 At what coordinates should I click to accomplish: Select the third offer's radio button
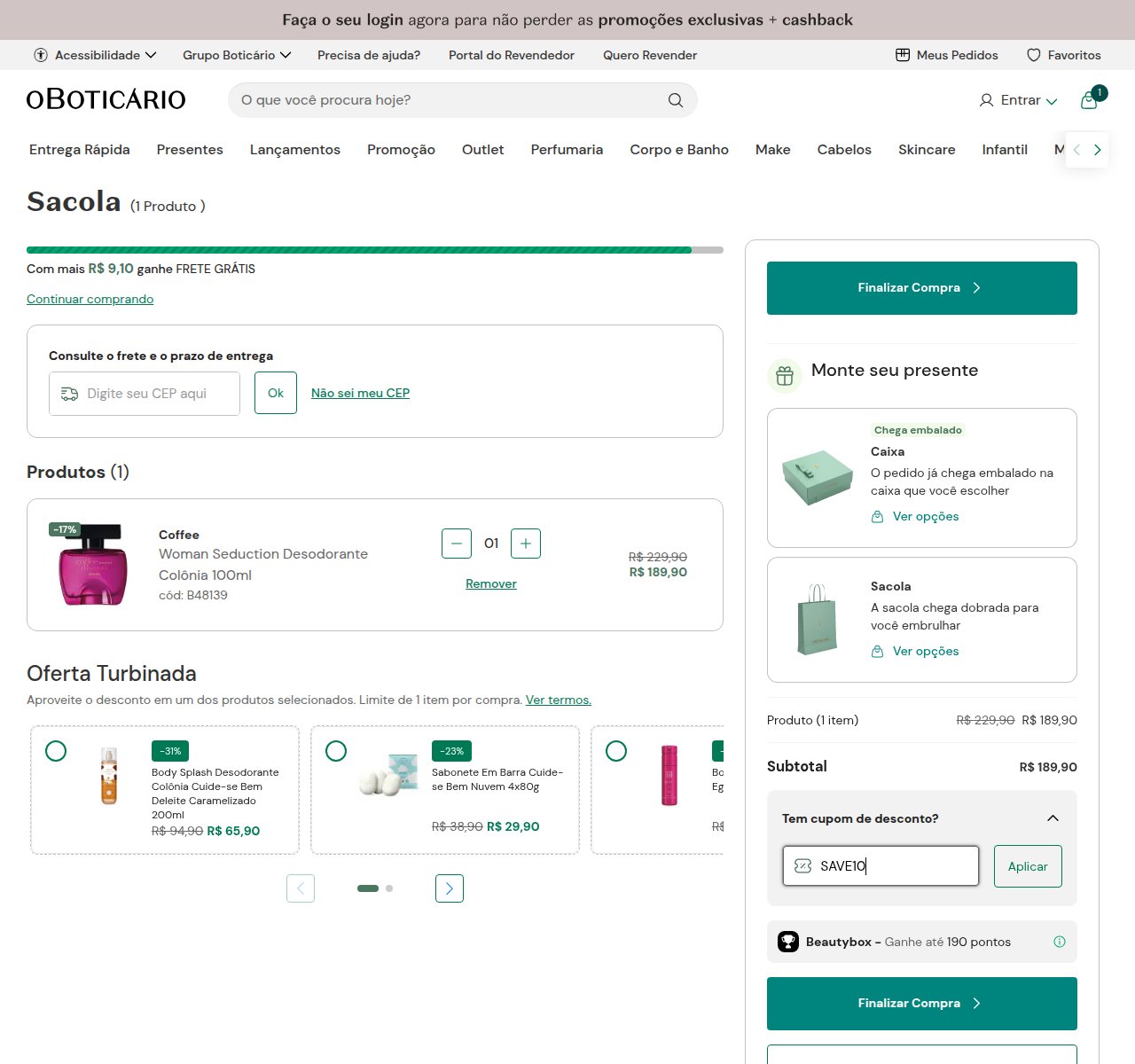[616, 751]
